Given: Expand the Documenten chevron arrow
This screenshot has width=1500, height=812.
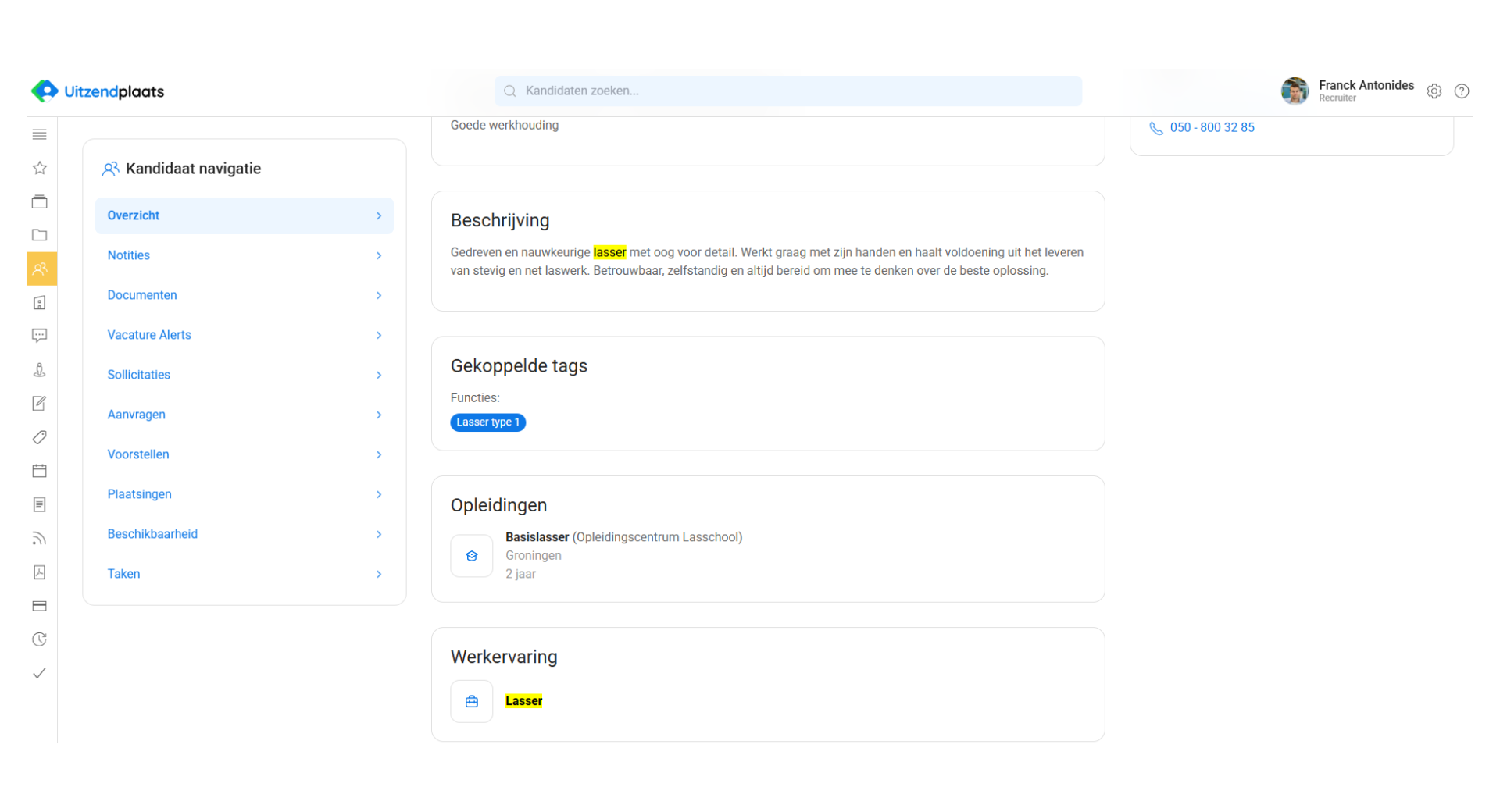Looking at the screenshot, I should (379, 295).
